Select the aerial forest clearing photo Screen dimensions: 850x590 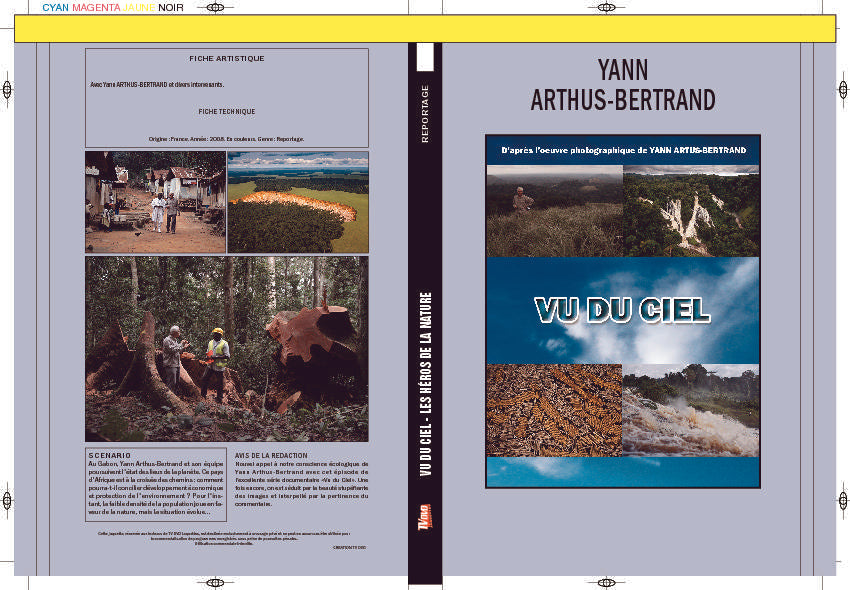[298, 202]
